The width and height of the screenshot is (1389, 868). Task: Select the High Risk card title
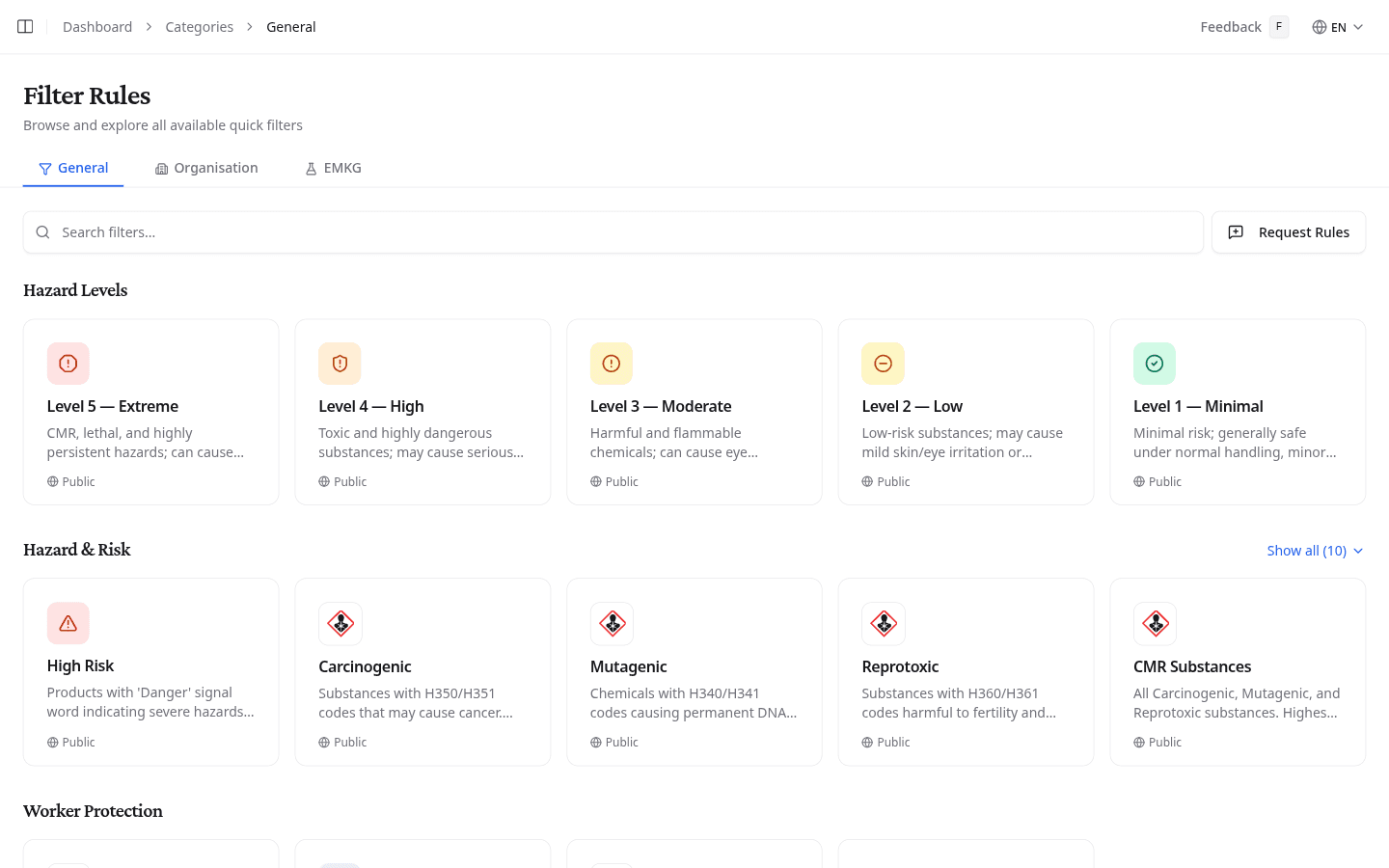click(80, 665)
